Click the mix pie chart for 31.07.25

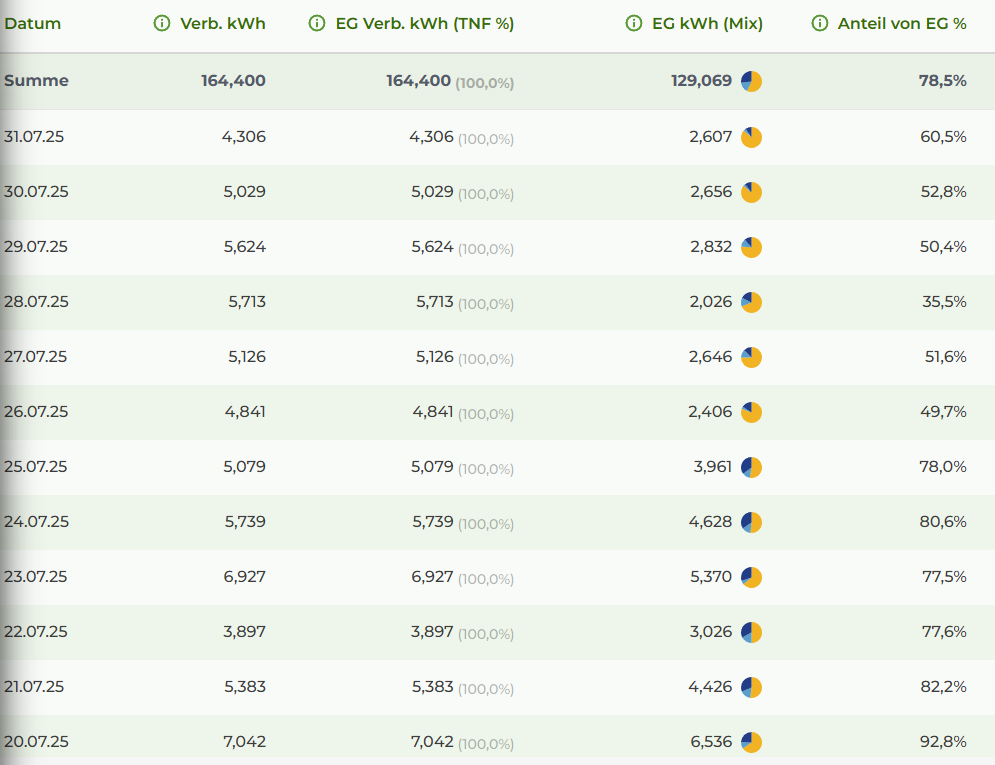coord(752,138)
